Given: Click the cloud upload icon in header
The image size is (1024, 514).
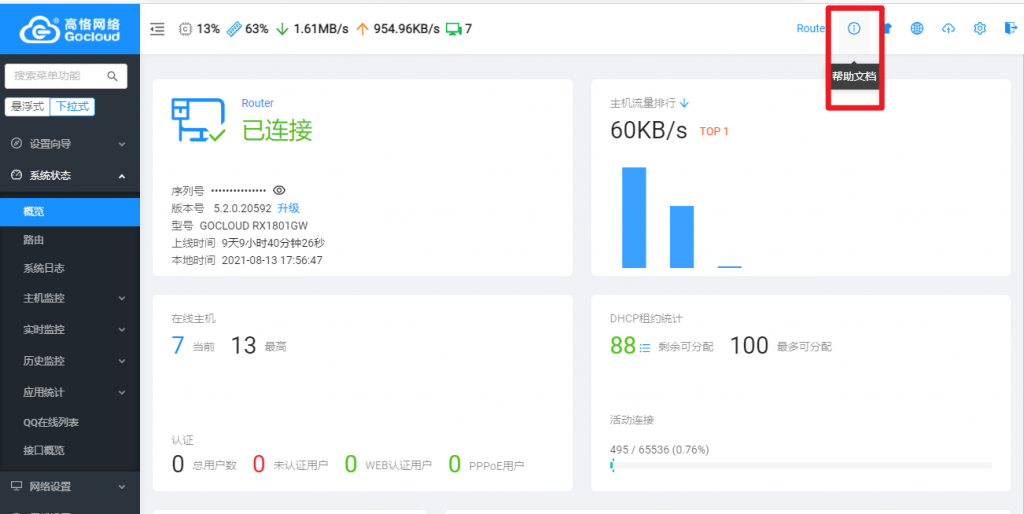Looking at the screenshot, I should point(948,28).
